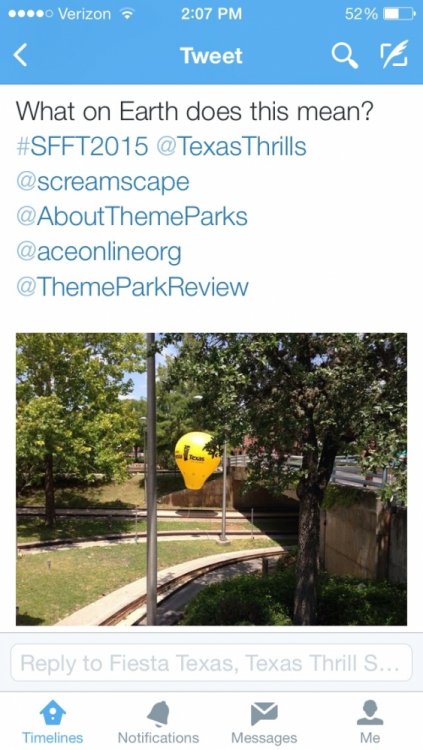Tap the battery indicator in status bar
Screen dimensions: 423x750
400,14
